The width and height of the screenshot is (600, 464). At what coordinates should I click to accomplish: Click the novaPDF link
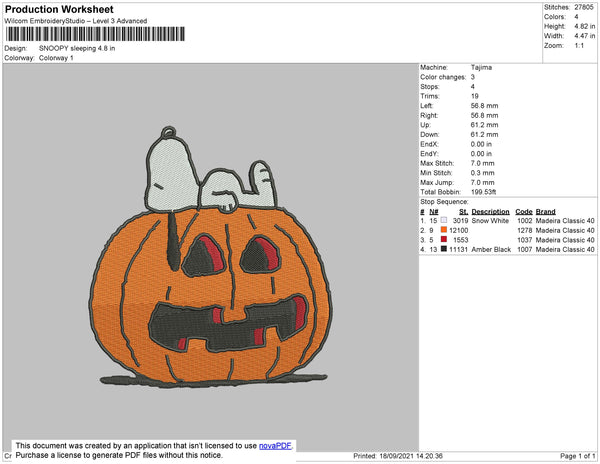(275, 446)
